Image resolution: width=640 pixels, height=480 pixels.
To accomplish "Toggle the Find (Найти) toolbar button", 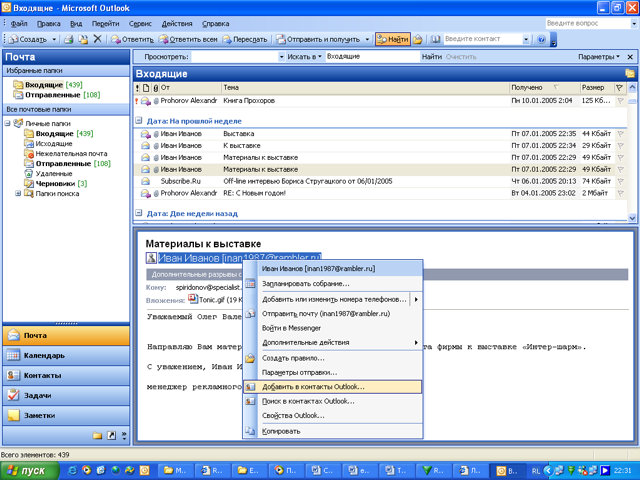I will 393,39.
